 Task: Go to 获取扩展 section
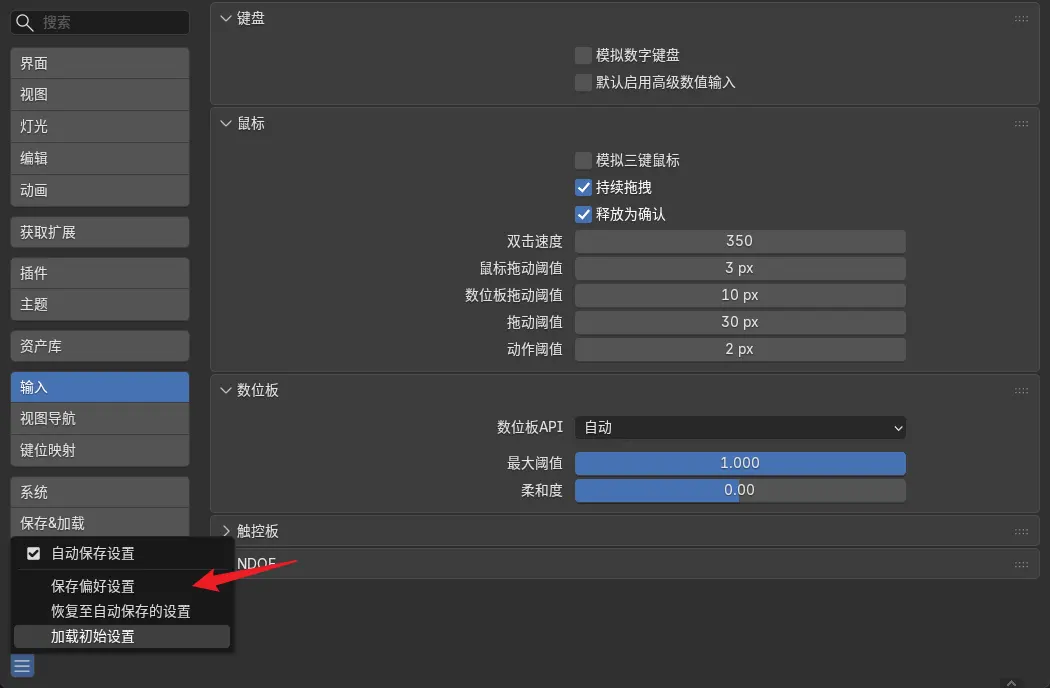point(100,232)
